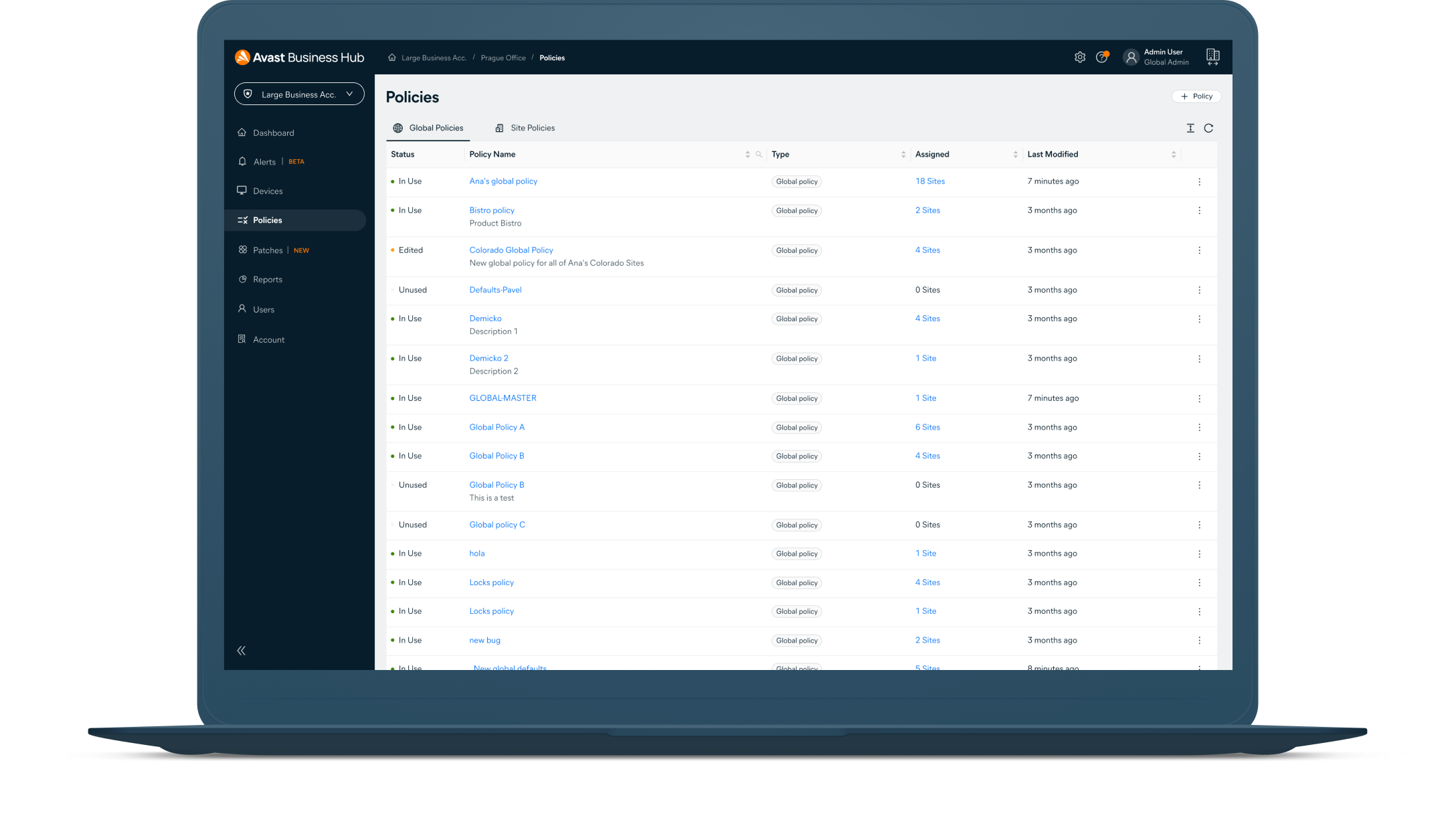Click the user profile icon in the top bar

pos(1130,57)
